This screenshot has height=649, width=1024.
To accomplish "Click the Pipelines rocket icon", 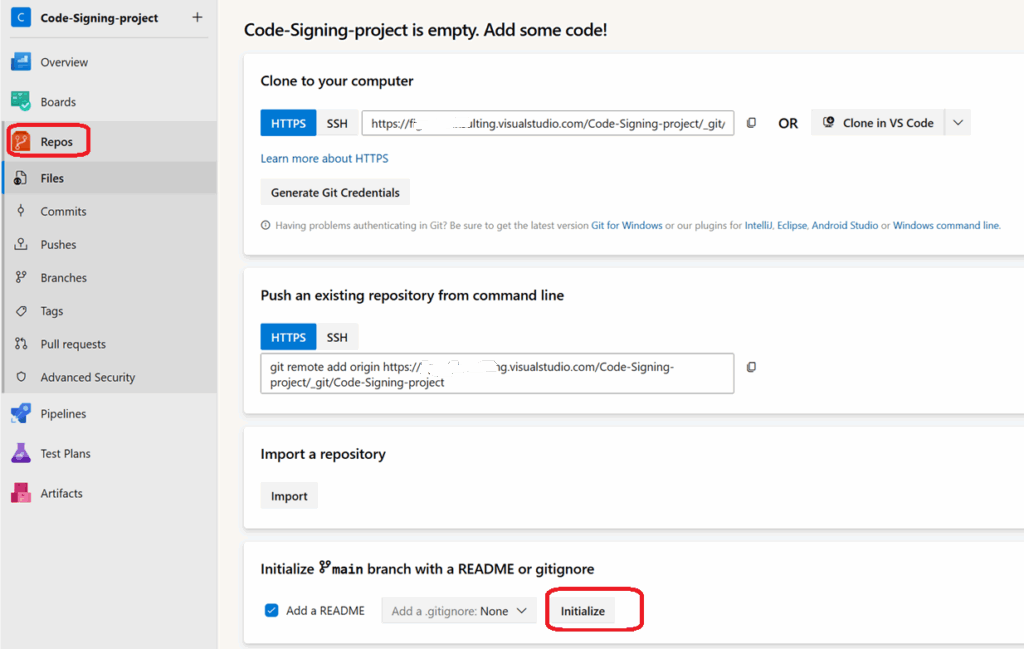I will click(x=21, y=414).
